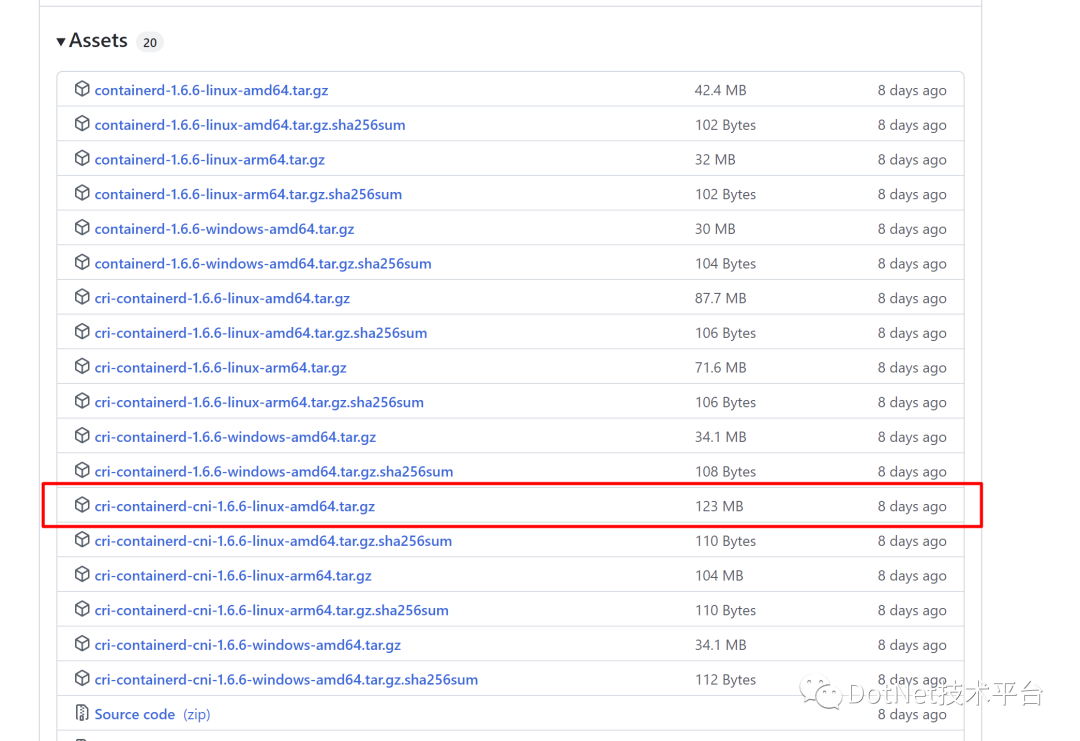
Task: Click the 87.7 MB file size
Action: pos(720,298)
